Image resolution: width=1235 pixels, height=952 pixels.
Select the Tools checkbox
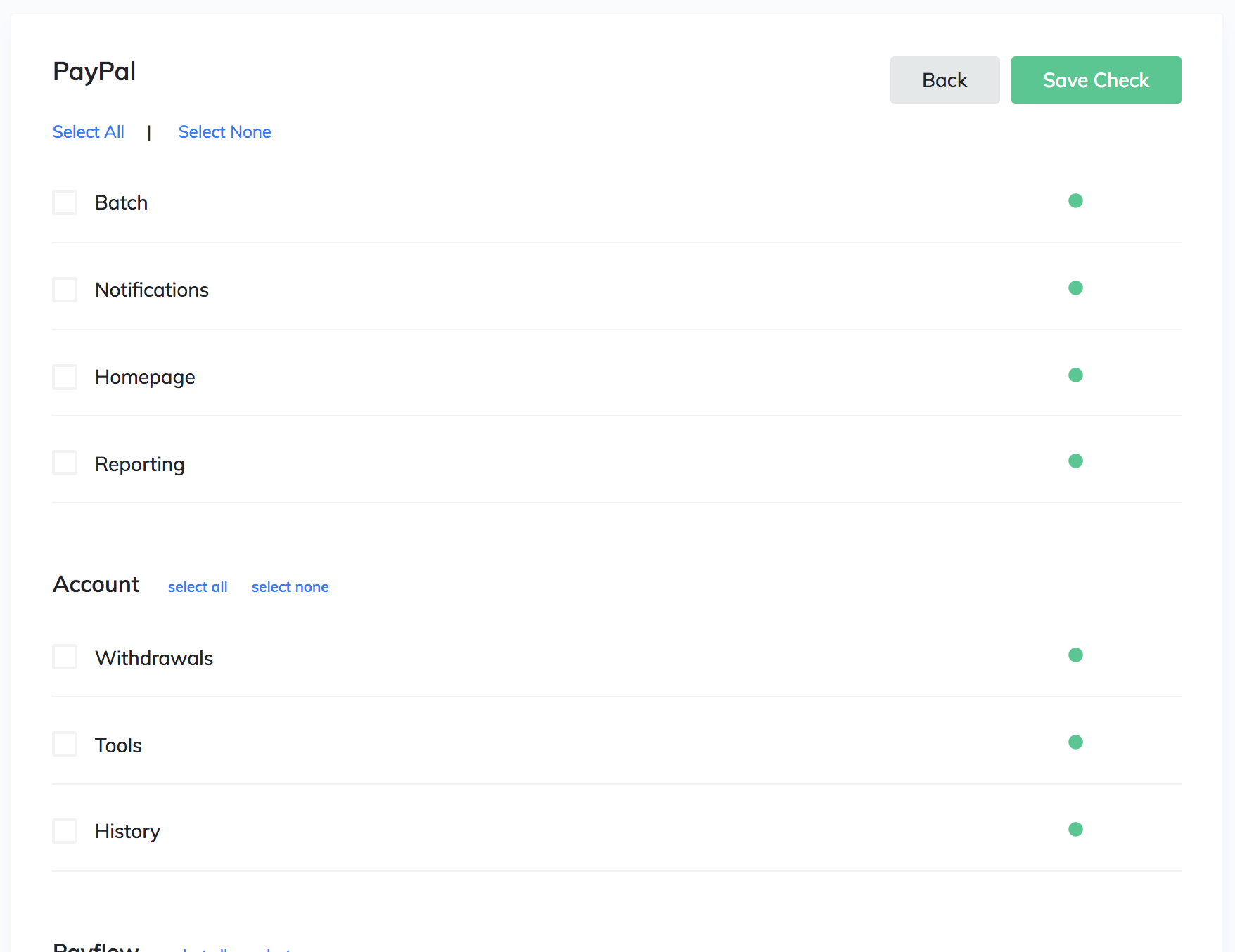tap(65, 744)
